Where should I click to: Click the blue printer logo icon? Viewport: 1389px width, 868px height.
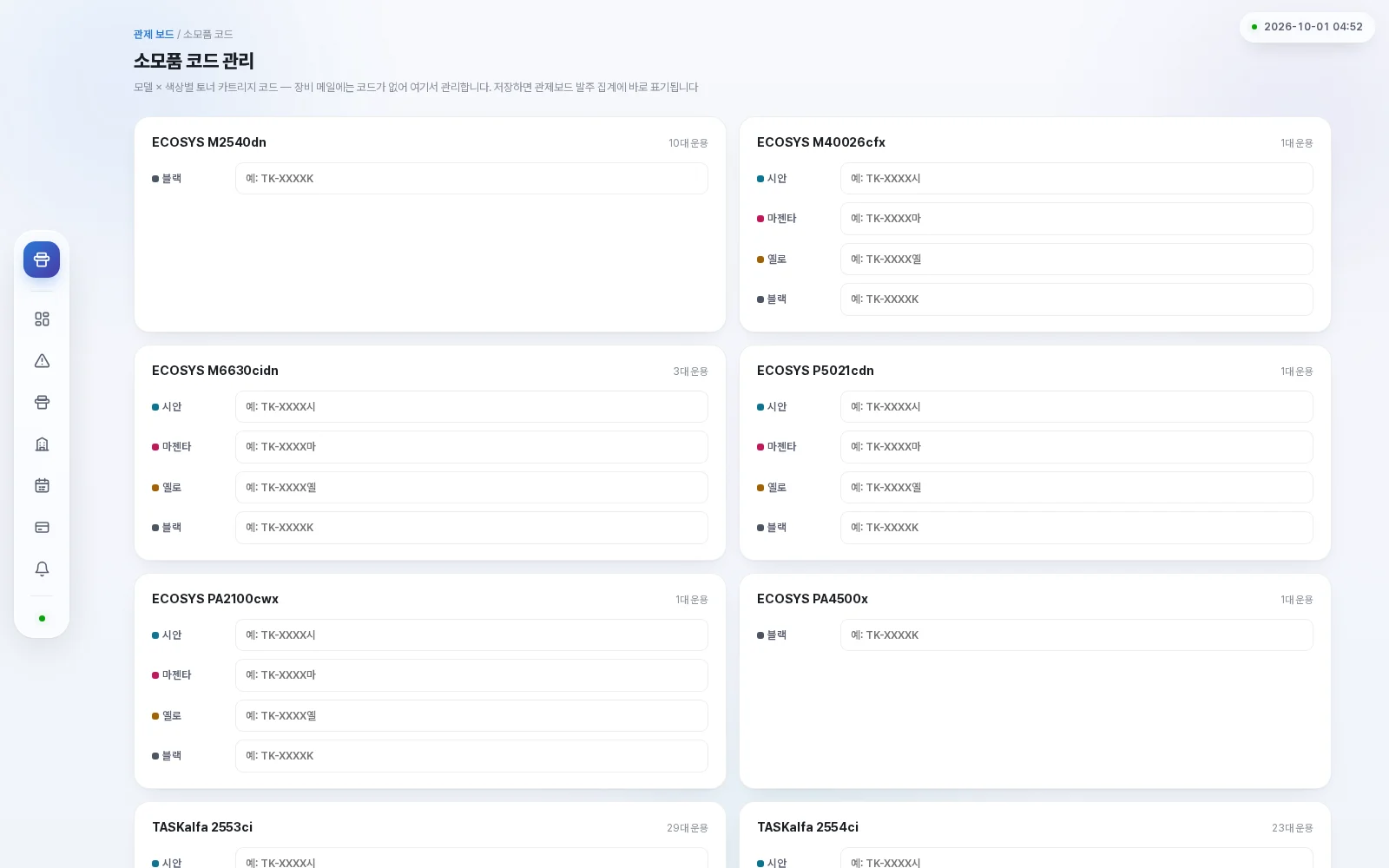click(42, 260)
